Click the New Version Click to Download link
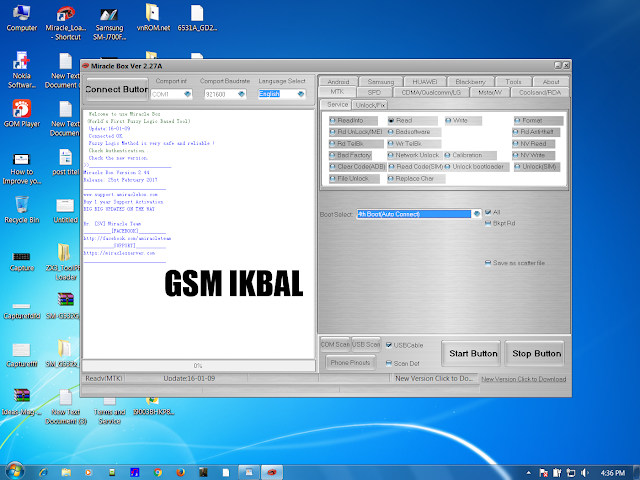 point(523,379)
